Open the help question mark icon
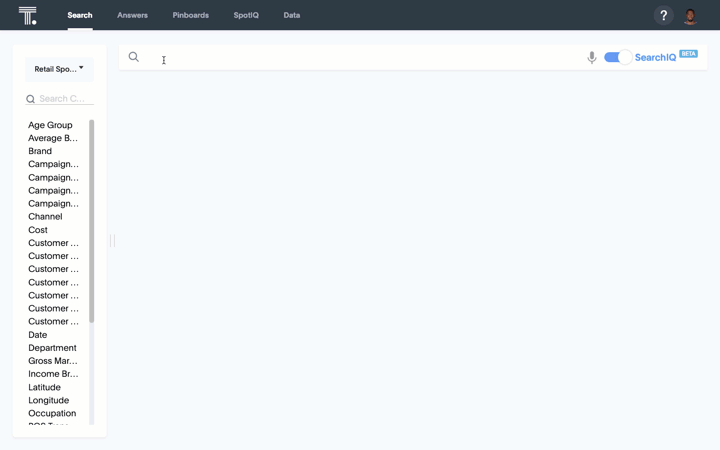The image size is (720, 450). pyautogui.click(x=664, y=16)
